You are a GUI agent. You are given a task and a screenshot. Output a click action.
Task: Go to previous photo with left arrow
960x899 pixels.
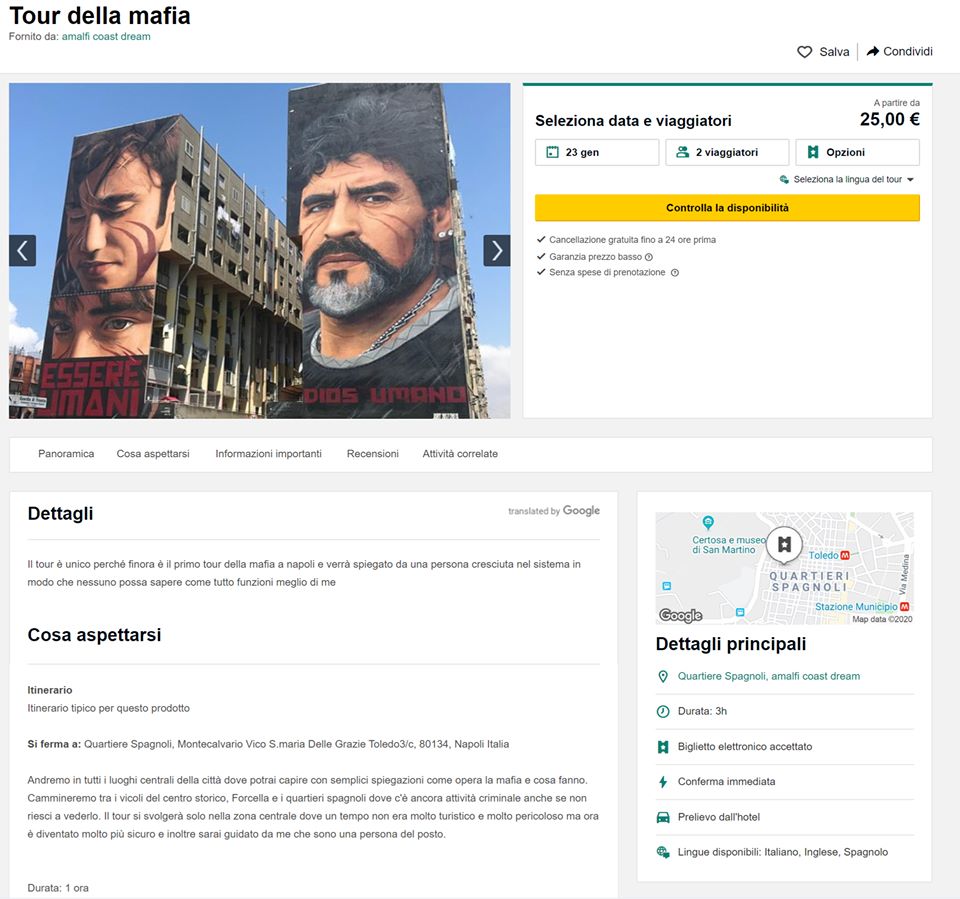tap(23, 251)
